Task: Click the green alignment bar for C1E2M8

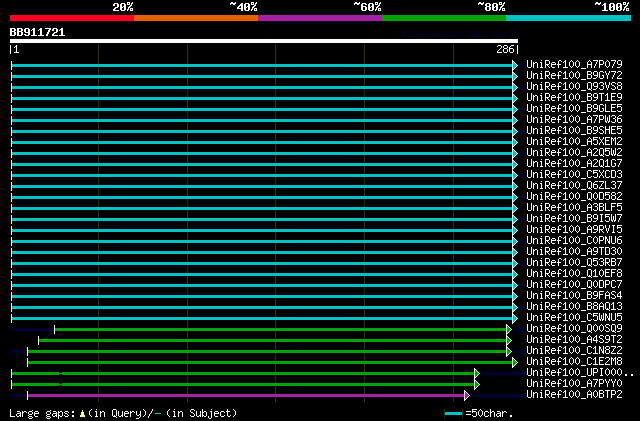Action: click(x=270, y=363)
